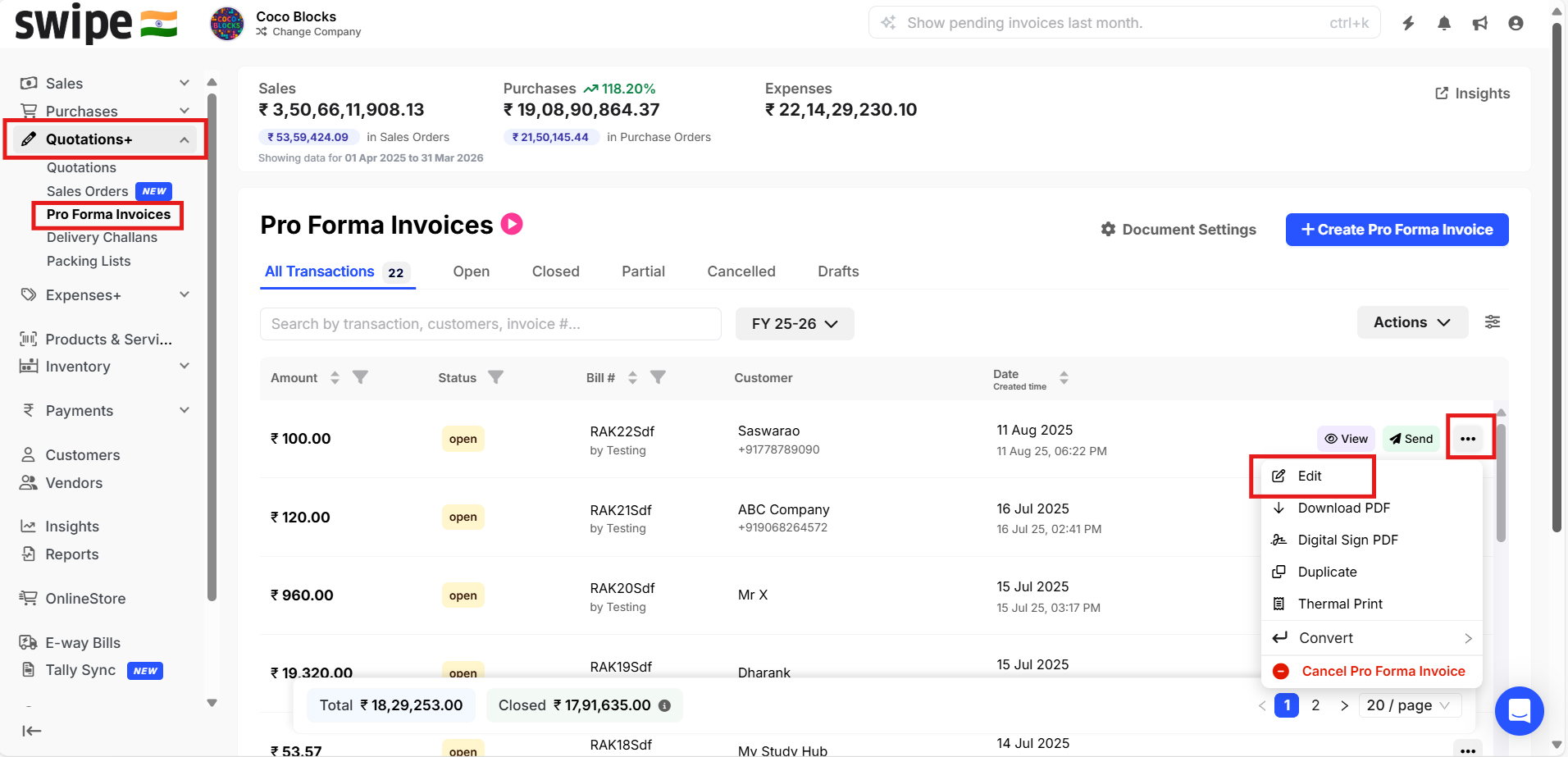Expand the Actions dropdown
Image resolution: width=1568 pixels, height=757 pixels.
pyautogui.click(x=1411, y=322)
